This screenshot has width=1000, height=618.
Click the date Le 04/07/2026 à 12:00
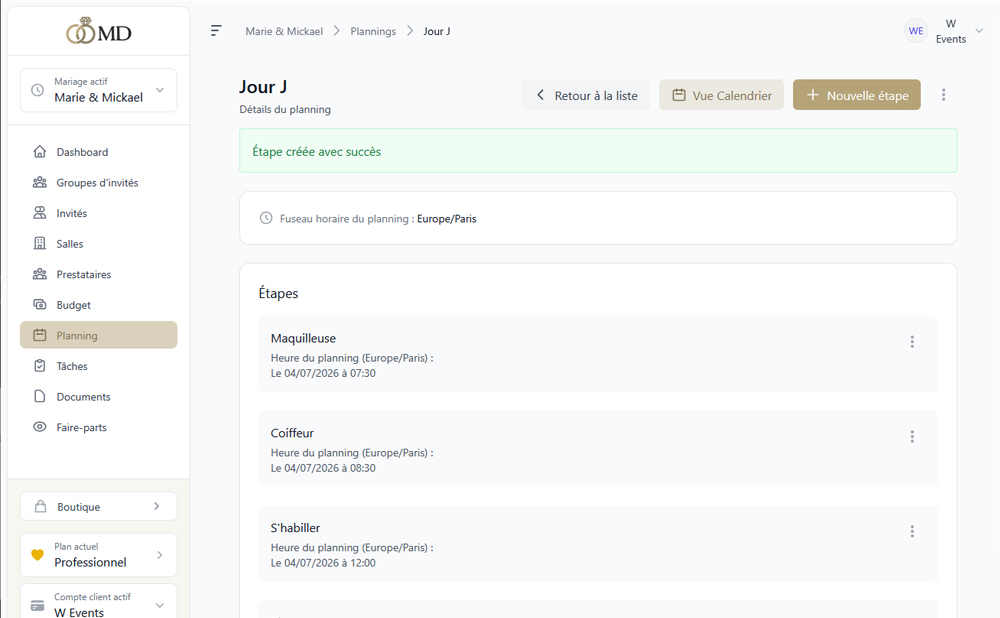coord(323,563)
